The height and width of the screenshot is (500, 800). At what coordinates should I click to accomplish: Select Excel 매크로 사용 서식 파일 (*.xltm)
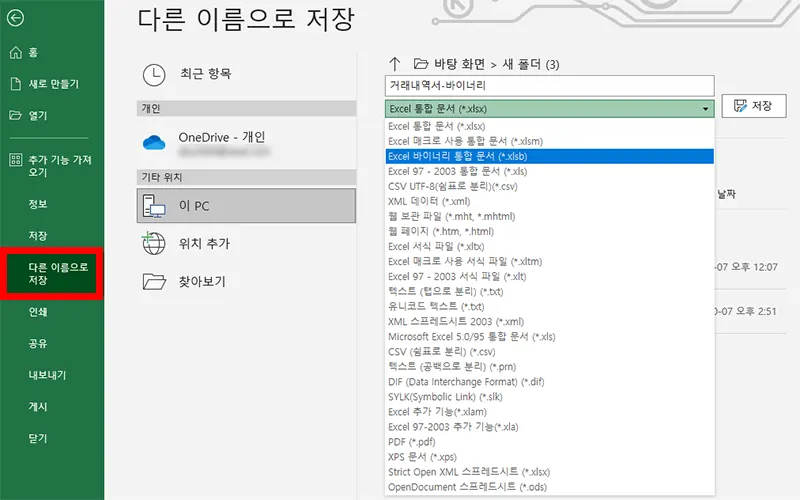(549, 262)
